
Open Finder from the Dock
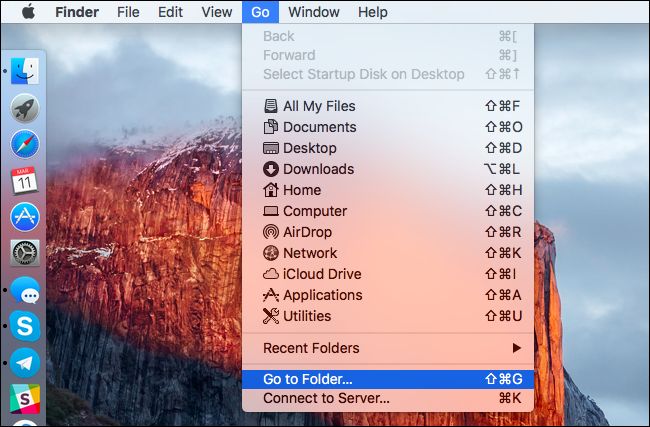(25, 71)
